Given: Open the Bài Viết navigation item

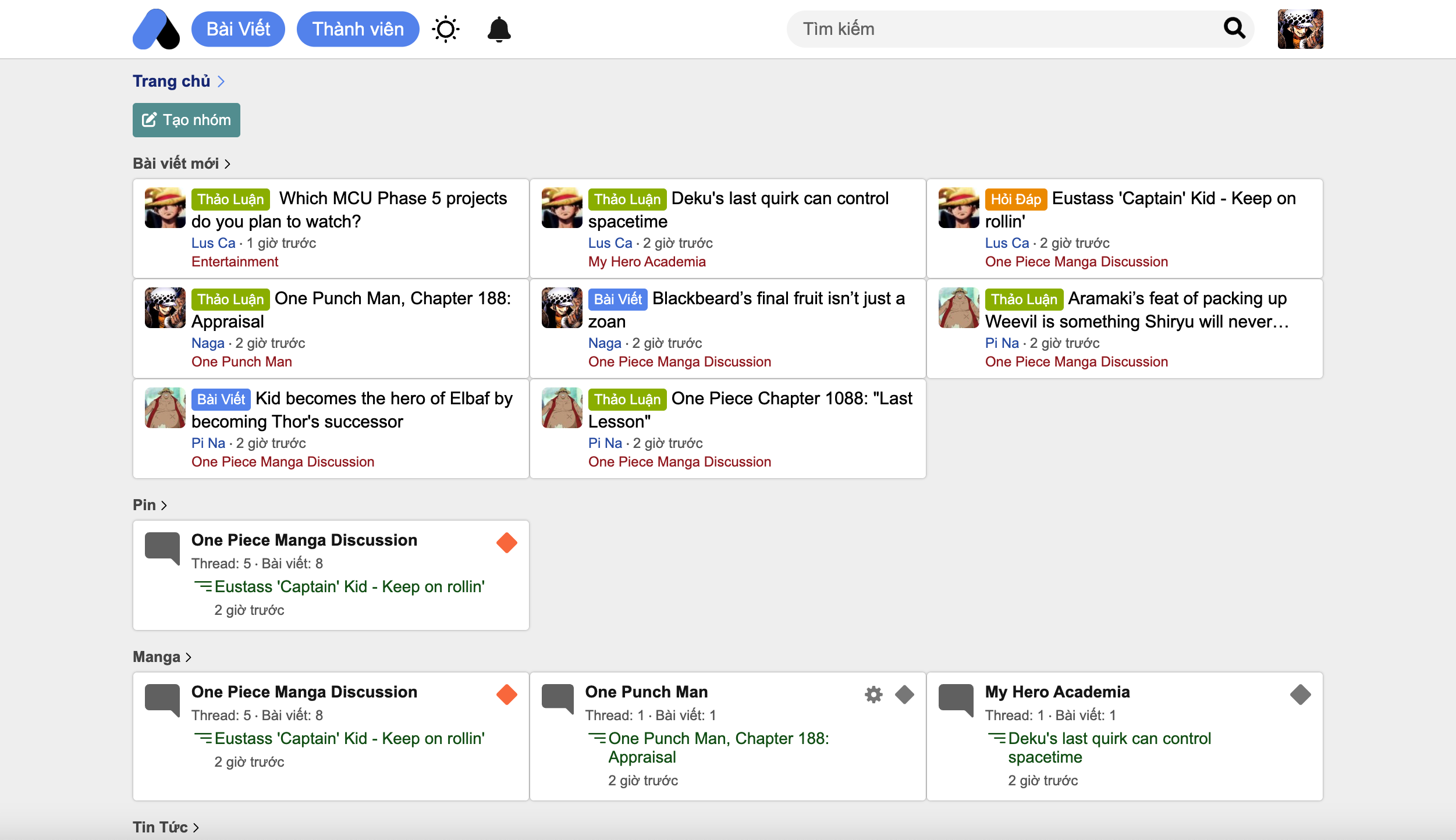Looking at the screenshot, I should [x=238, y=29].
